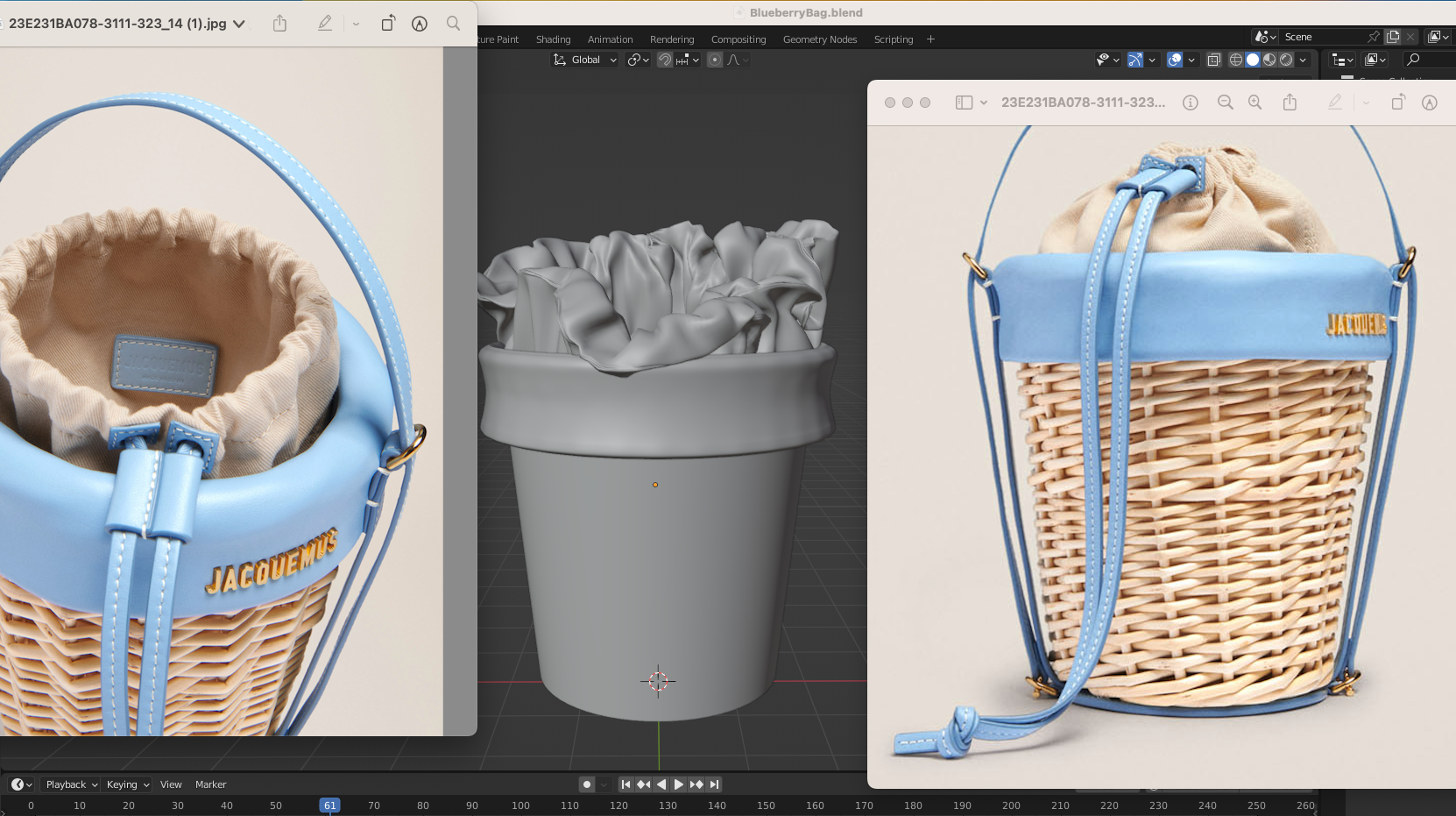Open filename title dropdown in left Preview
This screenshot has height=816, width=1456.
[238, 24]
